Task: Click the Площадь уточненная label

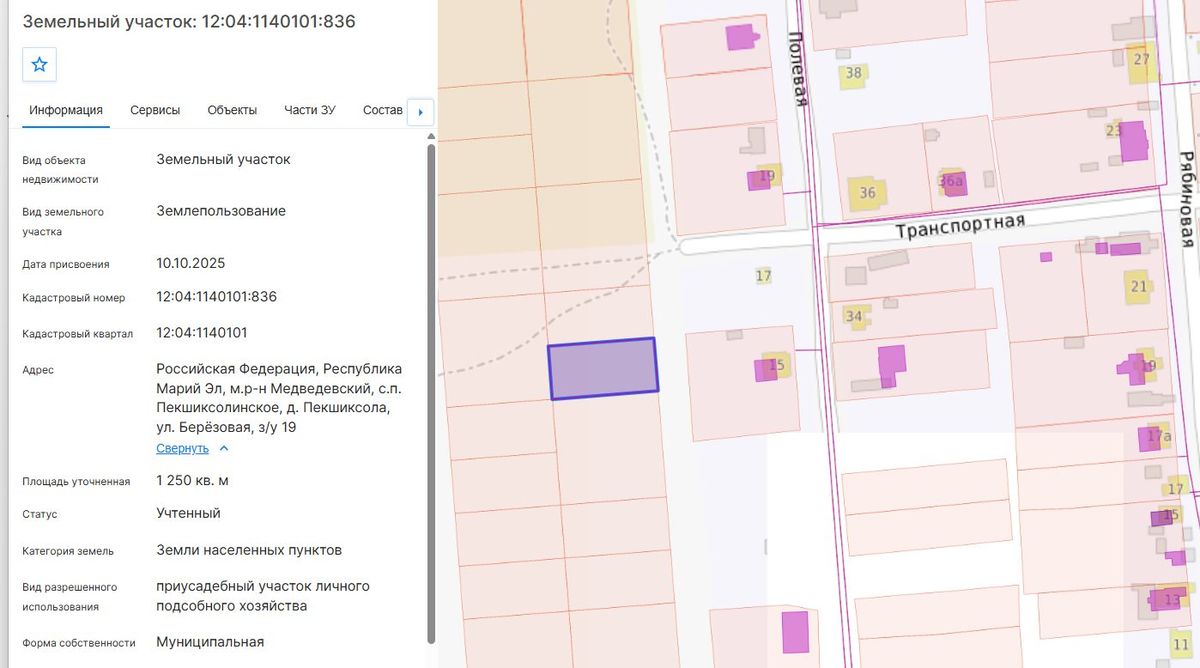Action: click(x=76, y=482)
